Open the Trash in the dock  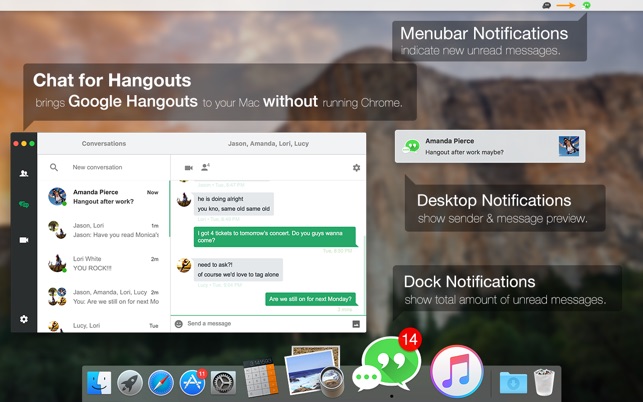544,382
